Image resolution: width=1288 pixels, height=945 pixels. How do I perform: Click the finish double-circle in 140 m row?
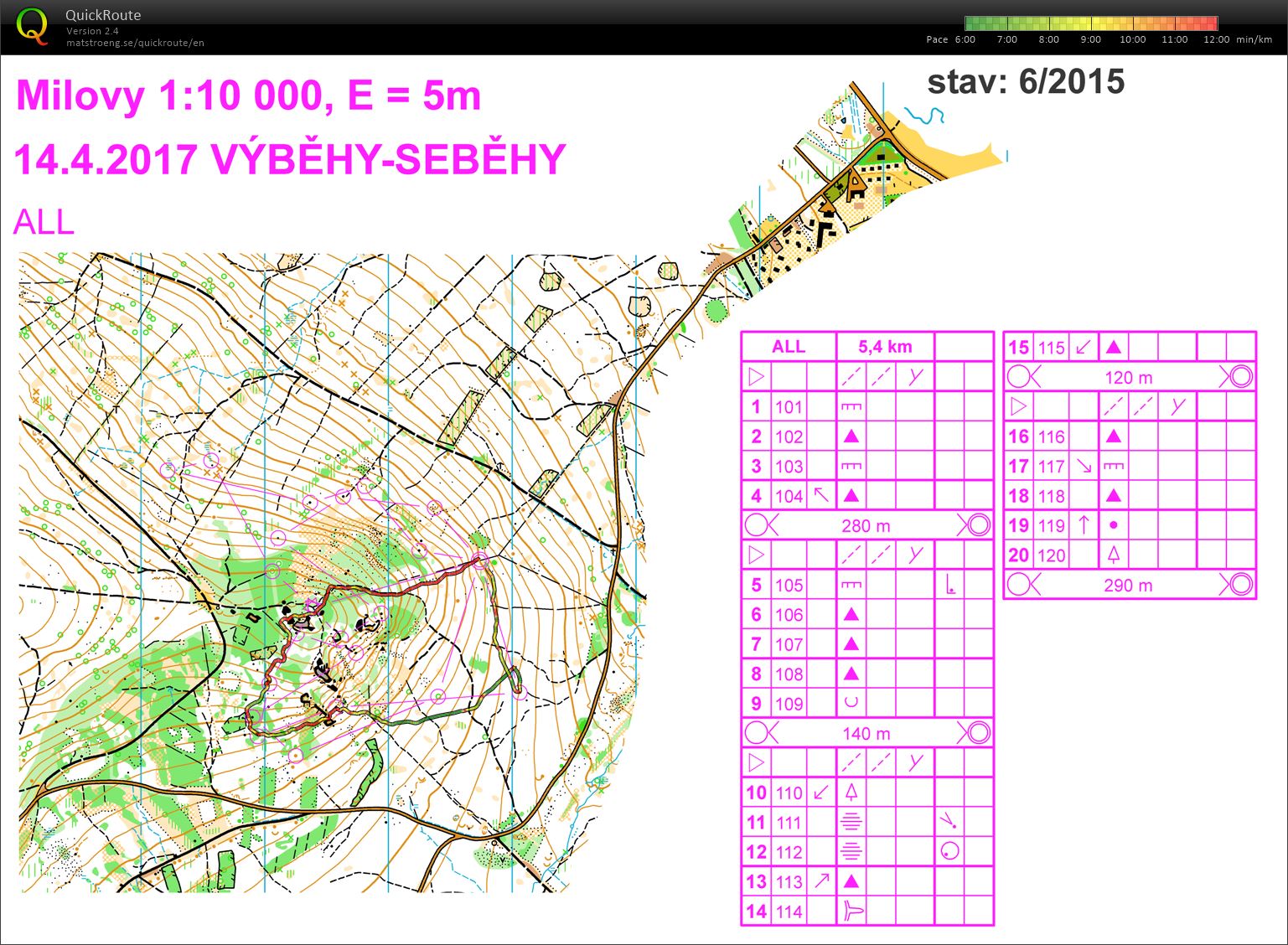pyautogui.click(x=977, y=733)
